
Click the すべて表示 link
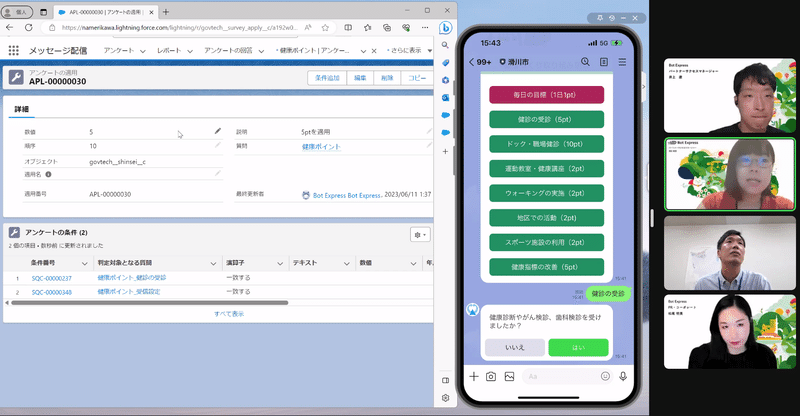tap(229, 314)
